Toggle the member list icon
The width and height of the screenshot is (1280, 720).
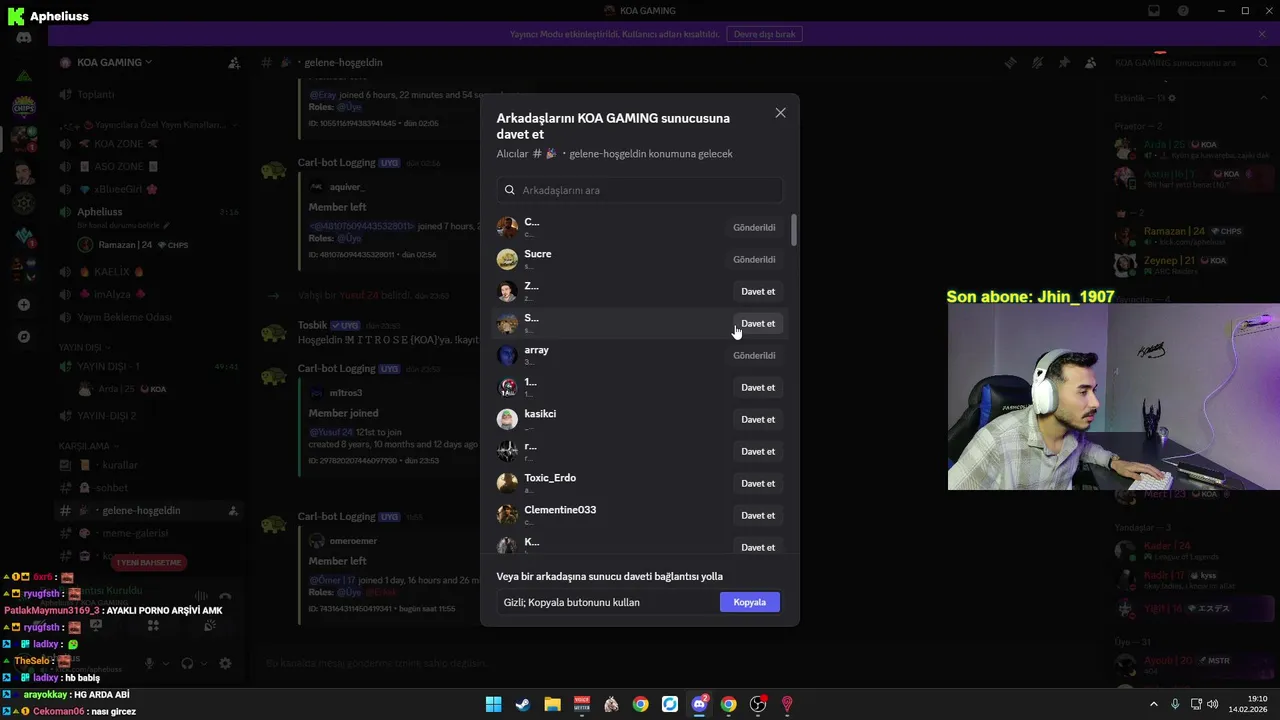point(1090,62)
